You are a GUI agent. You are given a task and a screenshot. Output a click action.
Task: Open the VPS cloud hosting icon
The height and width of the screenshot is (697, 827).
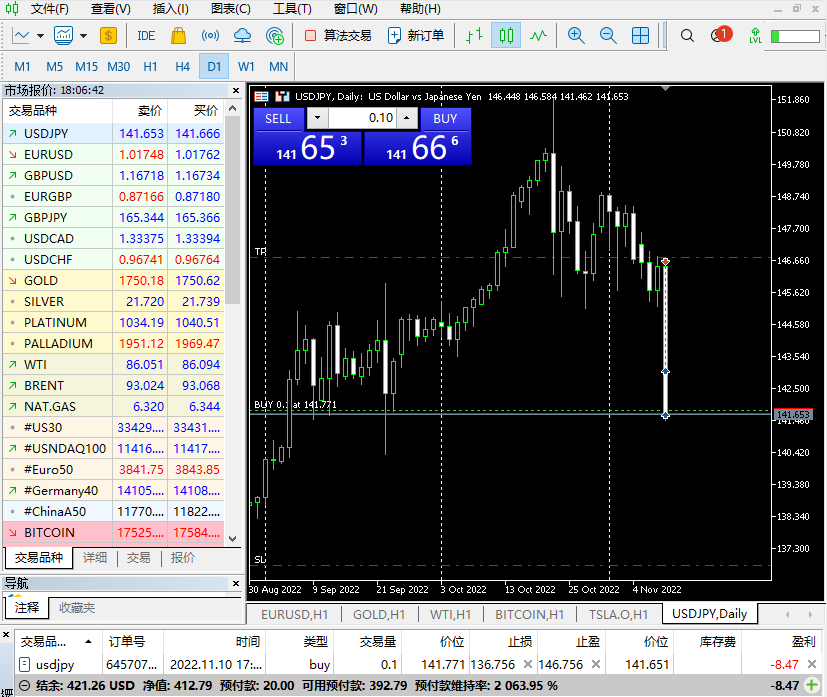coord(242,36)
